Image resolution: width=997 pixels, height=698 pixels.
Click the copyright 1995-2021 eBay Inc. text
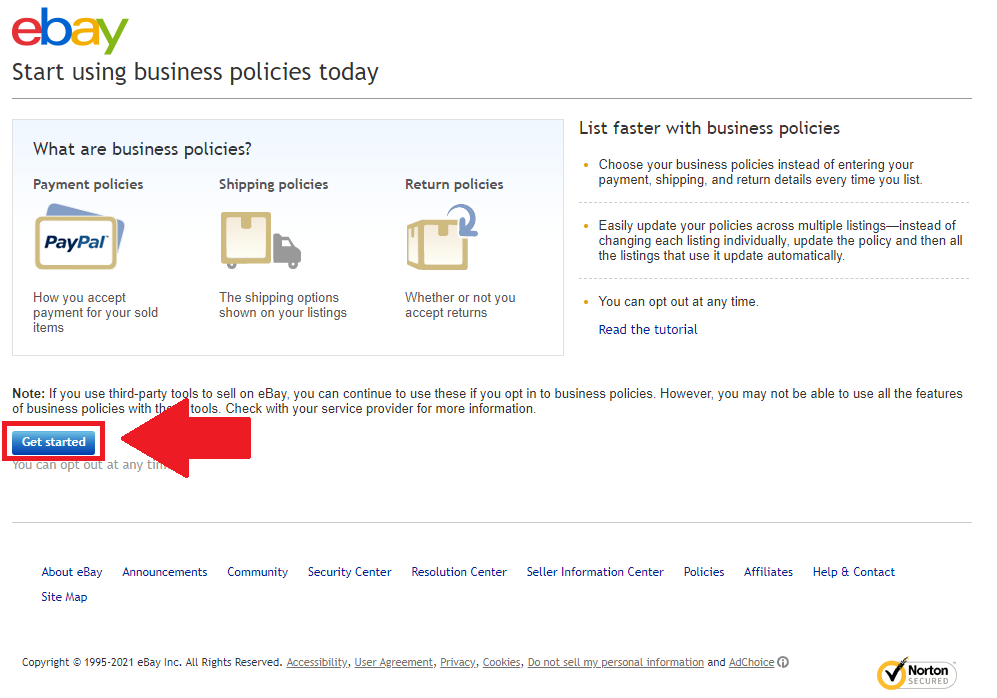coord(151,662)
